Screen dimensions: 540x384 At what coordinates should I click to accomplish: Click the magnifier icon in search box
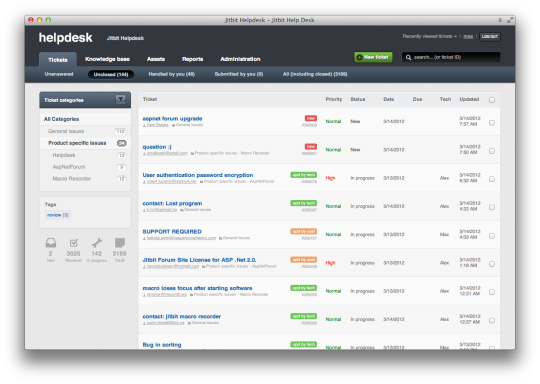[408, 58]
